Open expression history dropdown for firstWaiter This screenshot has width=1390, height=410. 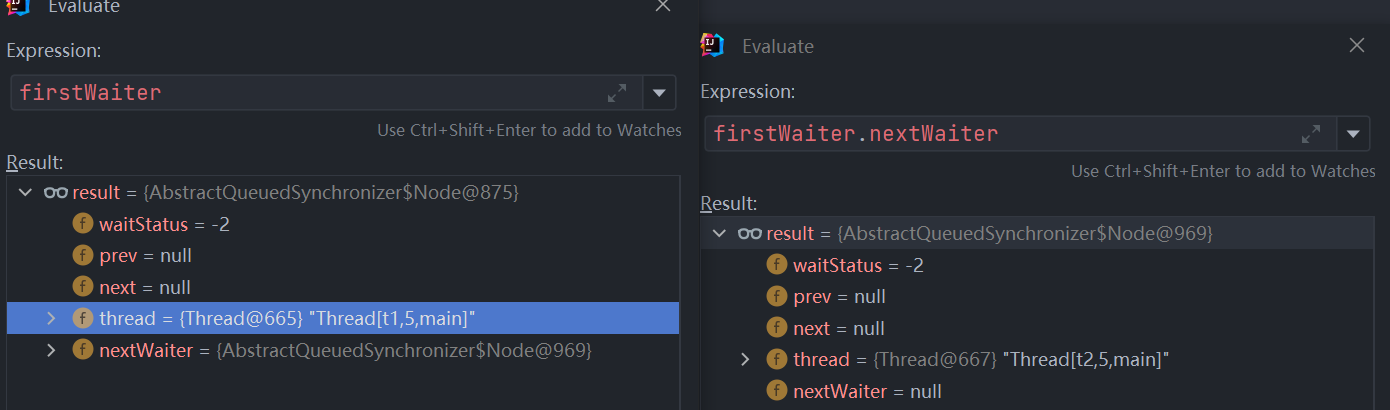pyautogui.click(x=659, y=93)
